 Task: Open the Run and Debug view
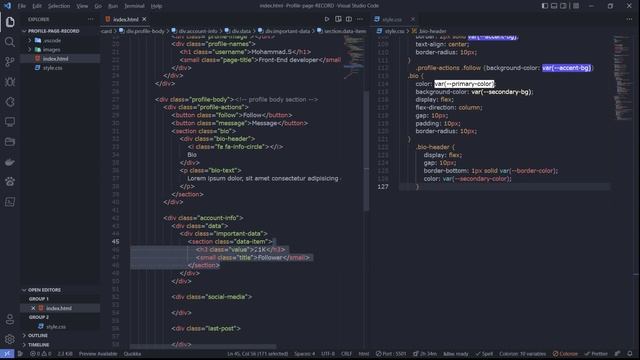coord(10,82)
